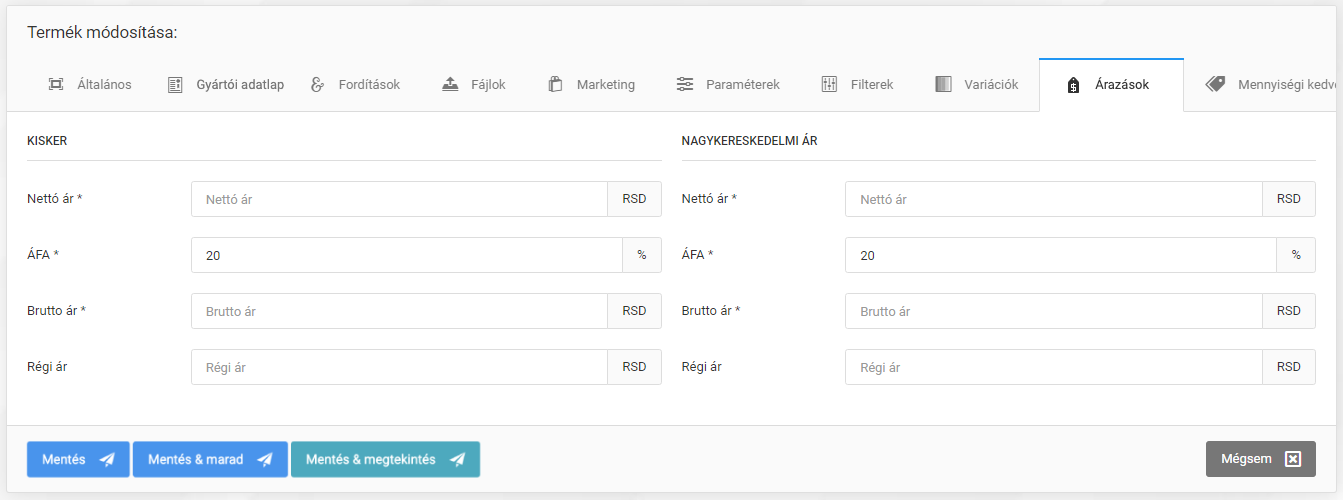The width and height of the screenshot is (1343, 500).
Task: Click the Nagykereskedelmi Brutto ár label
Action: coord(710,311)
